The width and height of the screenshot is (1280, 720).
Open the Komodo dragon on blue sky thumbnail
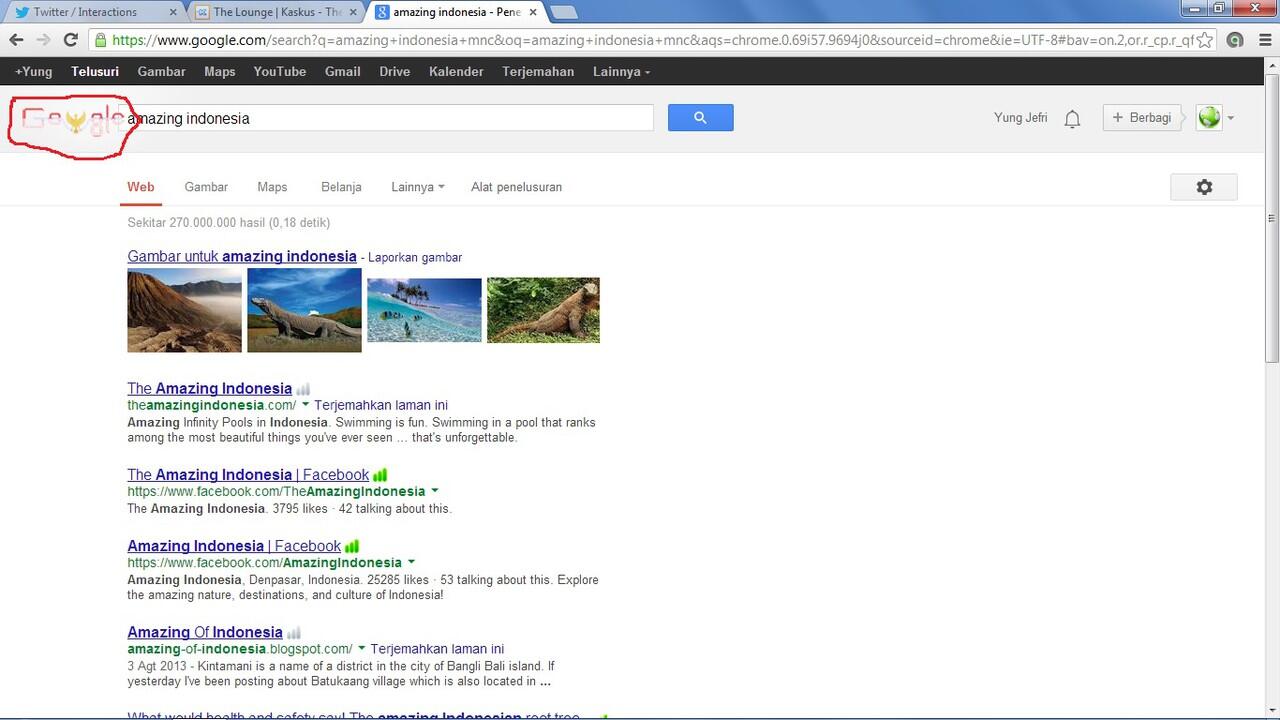click(304, 310)
